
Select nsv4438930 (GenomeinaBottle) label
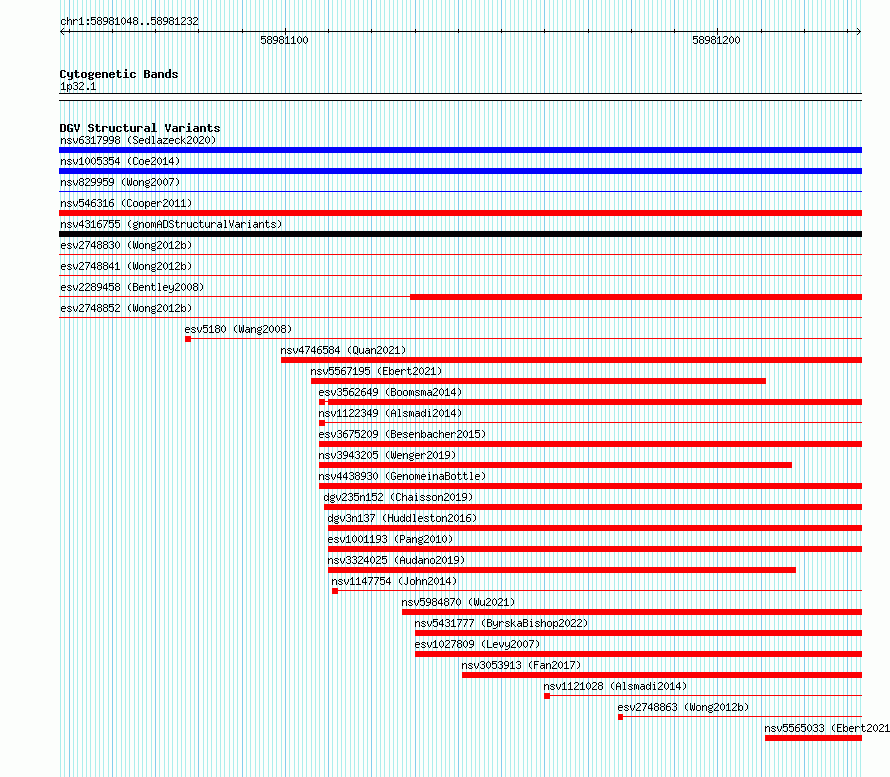click(402, 476)
